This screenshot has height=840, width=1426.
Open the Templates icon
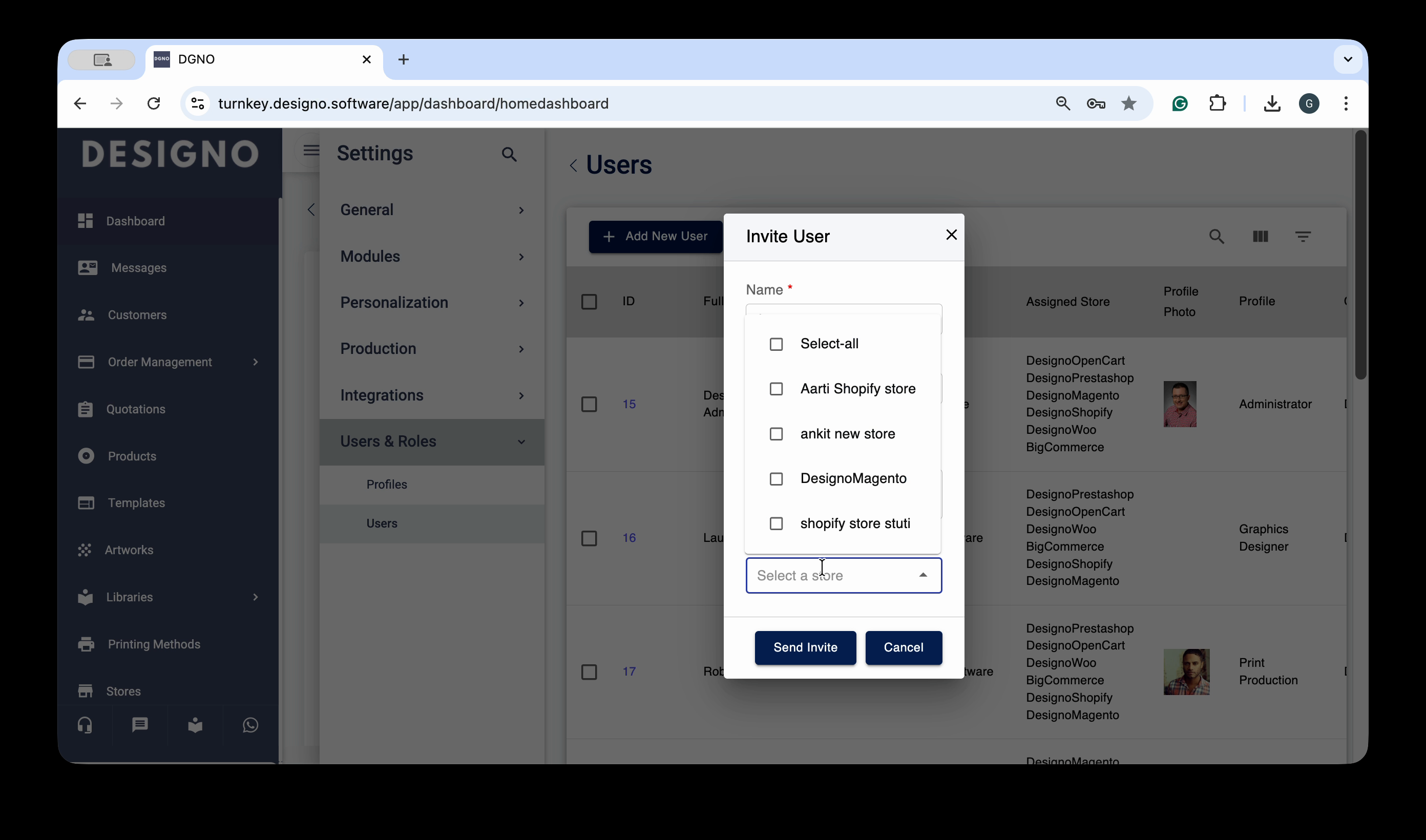pos(86,502)
